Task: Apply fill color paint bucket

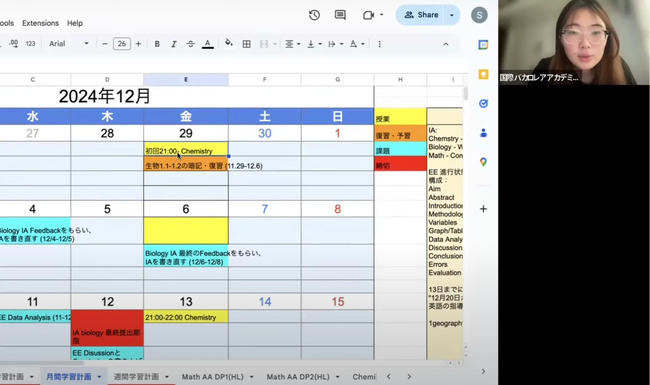Action: pyautogui.click(x=228, y=44)
